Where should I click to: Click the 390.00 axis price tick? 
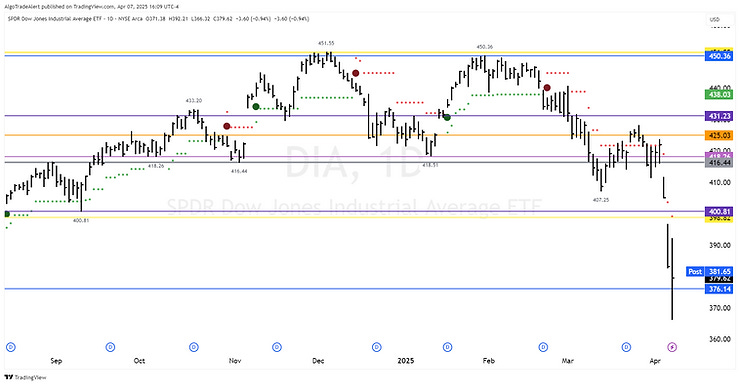click(x=720, y=245)
